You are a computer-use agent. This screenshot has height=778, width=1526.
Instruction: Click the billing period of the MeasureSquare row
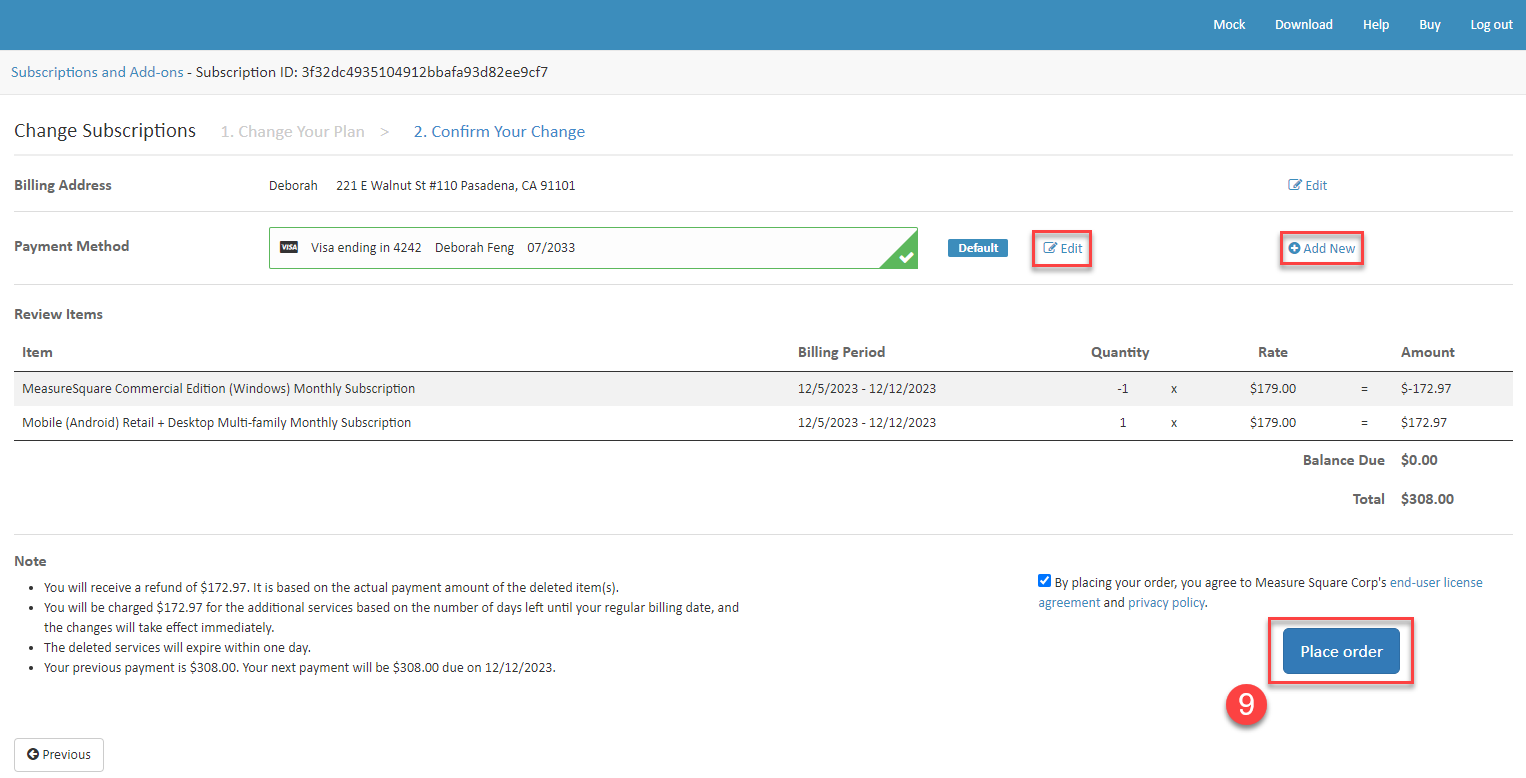click(x=867, y=388)
